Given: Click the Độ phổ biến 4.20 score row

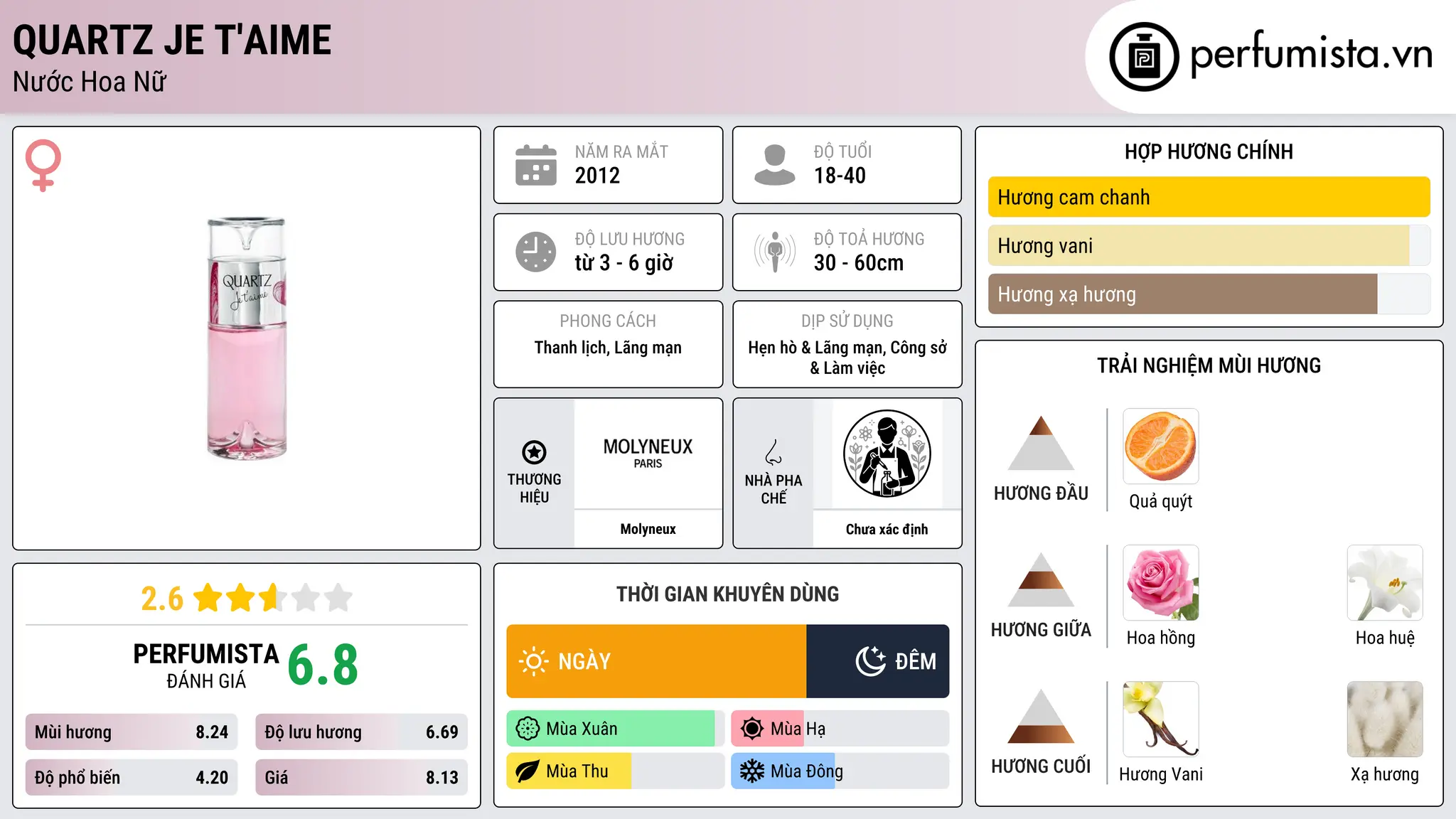Looking at the screenshot, I should click(132, 778).
